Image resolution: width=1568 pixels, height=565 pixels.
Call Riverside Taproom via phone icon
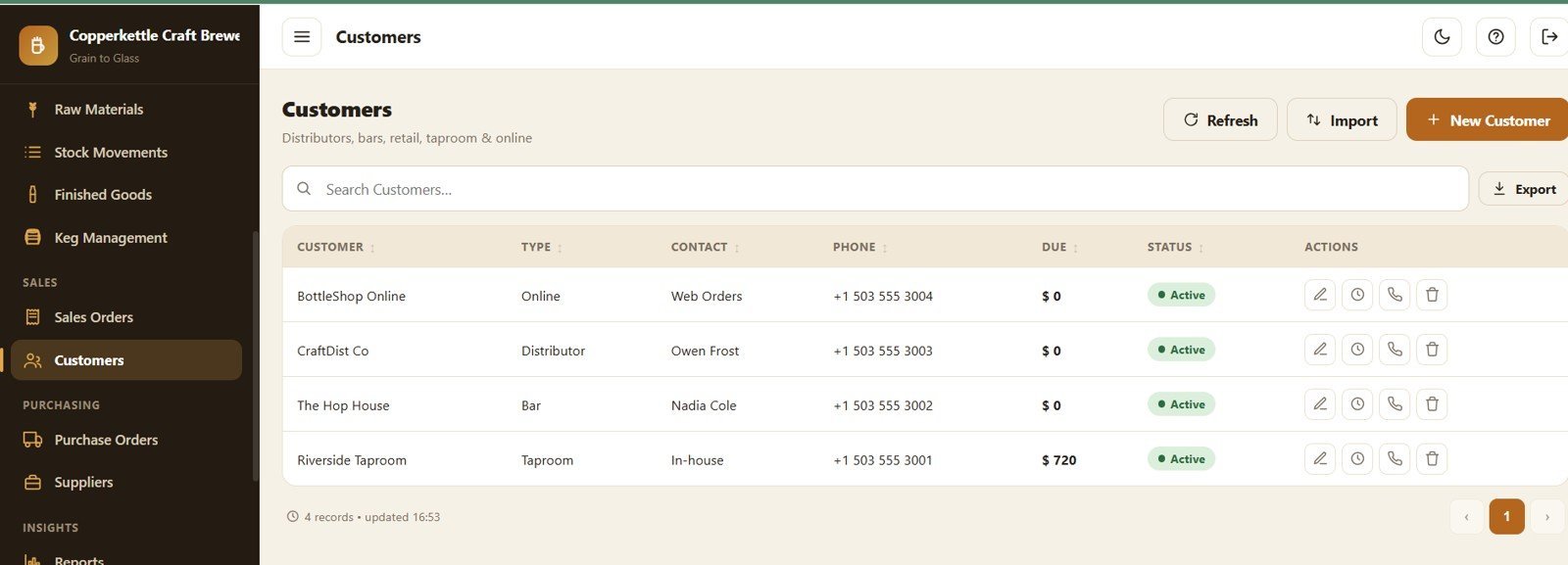1395,459
